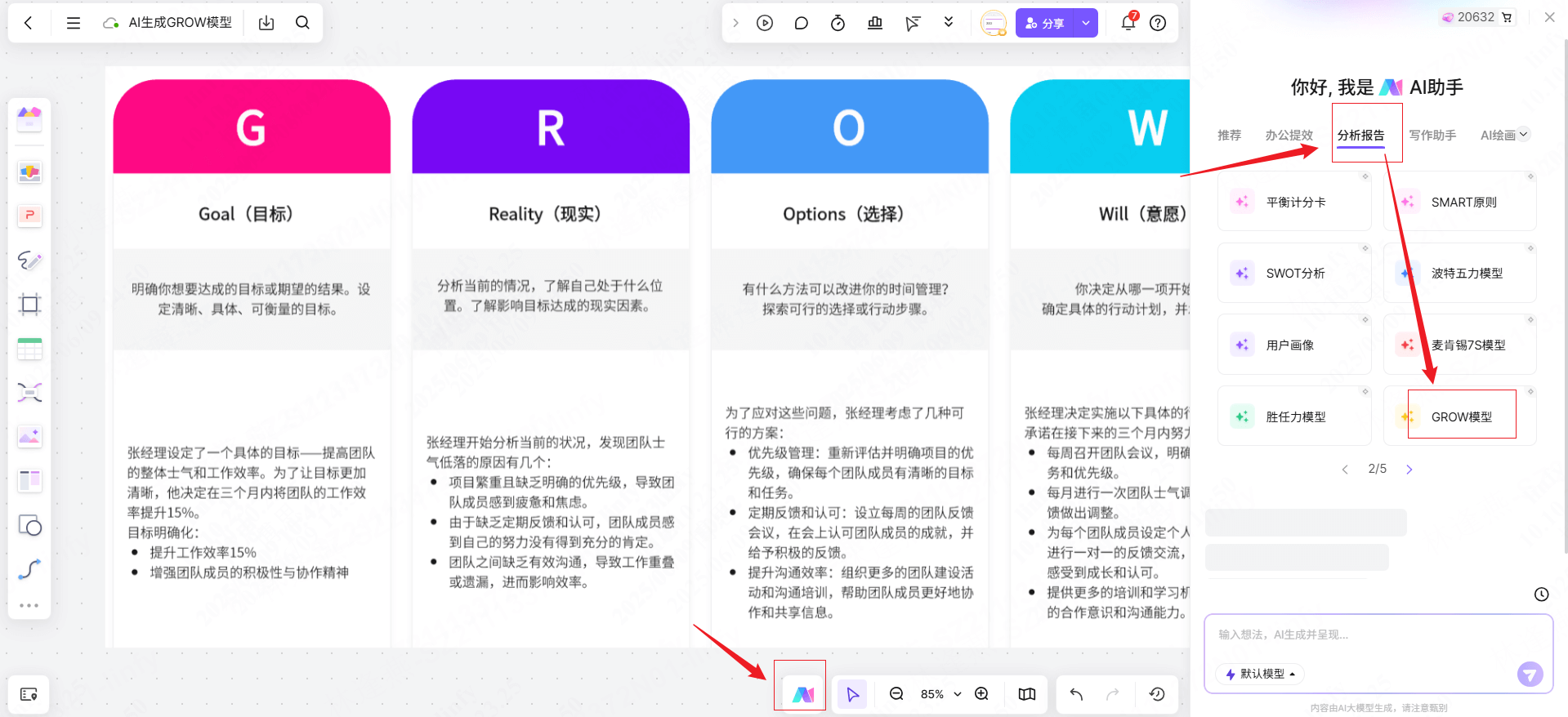Image resolution: width=1568 pixels, height=717 pixels.
Task: Click the export download icon
Action: point(266,23)
